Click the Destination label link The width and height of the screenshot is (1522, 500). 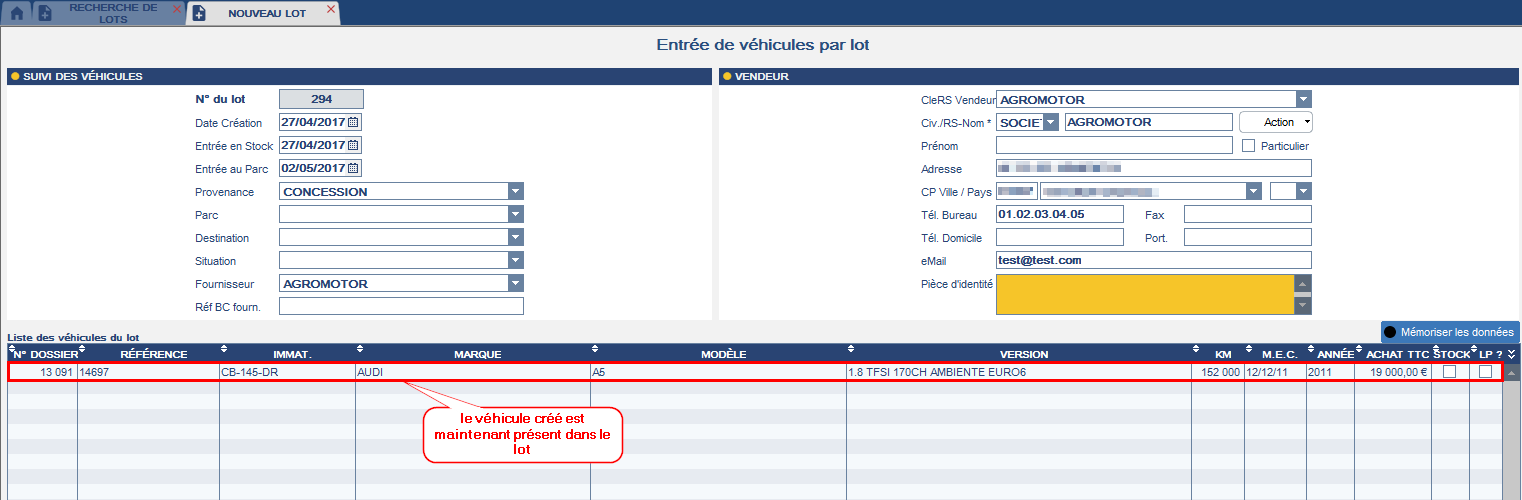pyautogui.click(x=222, y=238)
